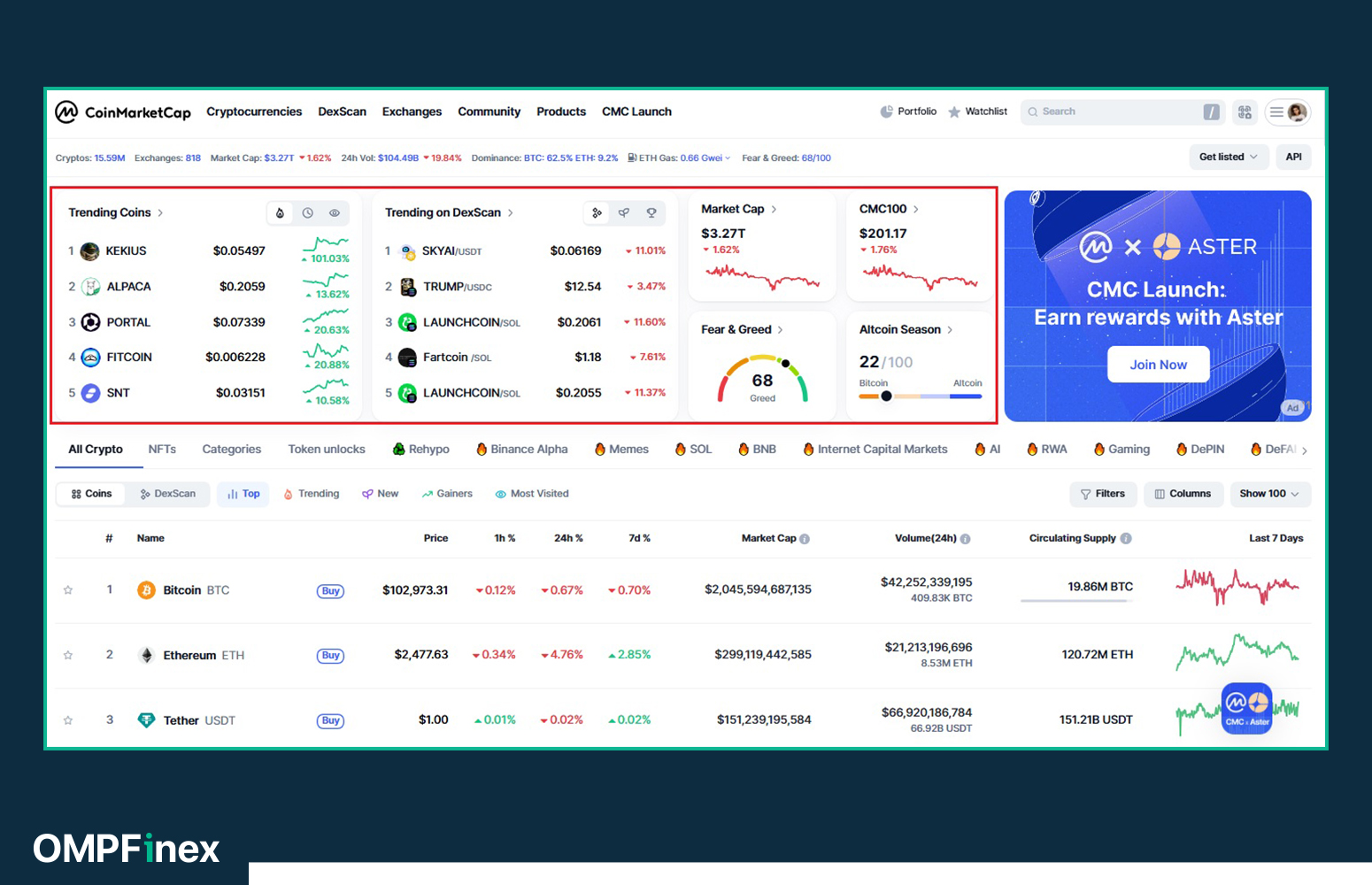Image resolution: width=1372 pixels, height=885 pixels.
Task: Click the Tether logo icon
Action: point(146,720)
